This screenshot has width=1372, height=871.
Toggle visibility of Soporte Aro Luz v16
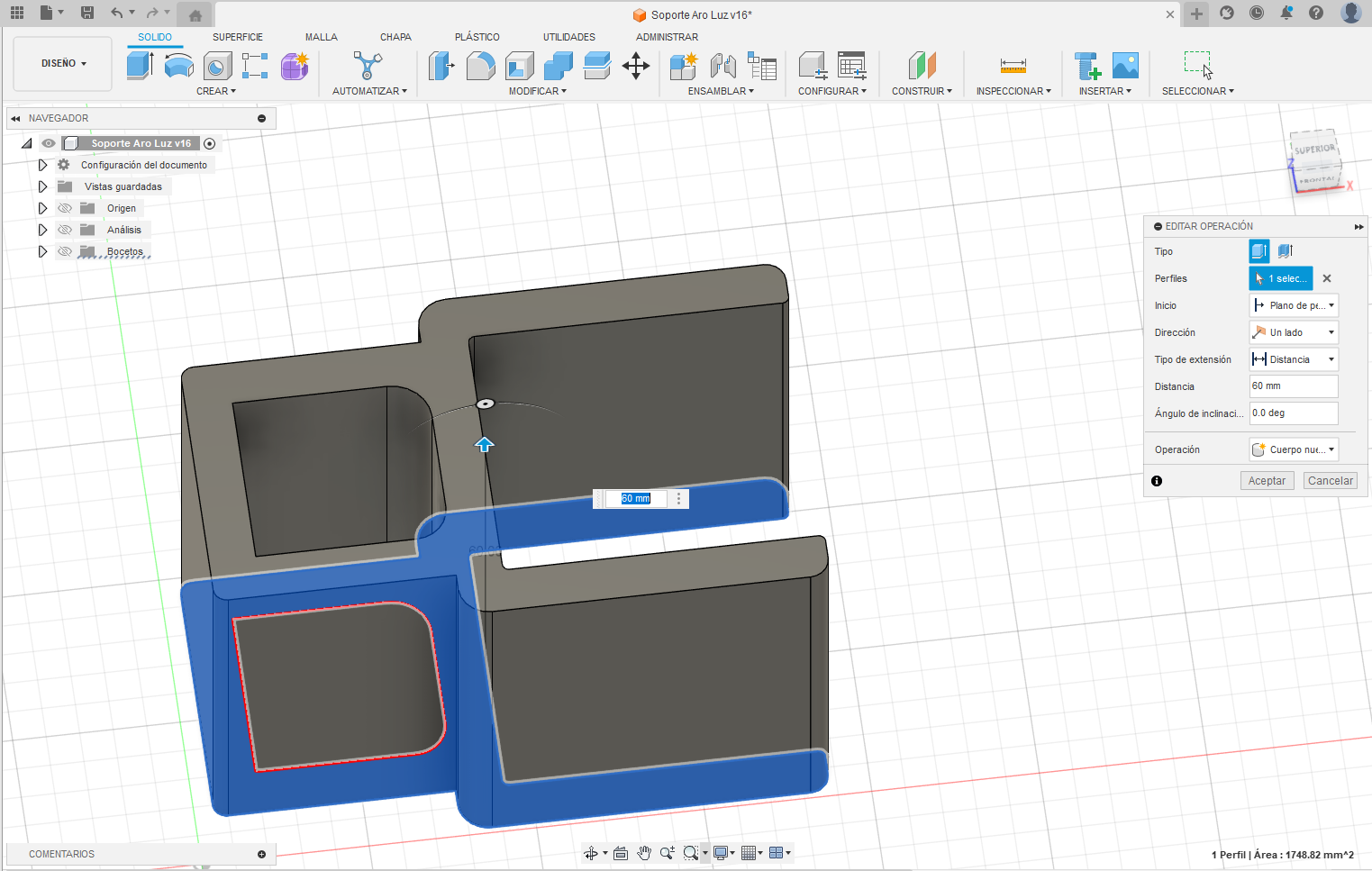[x=49, y=143]
